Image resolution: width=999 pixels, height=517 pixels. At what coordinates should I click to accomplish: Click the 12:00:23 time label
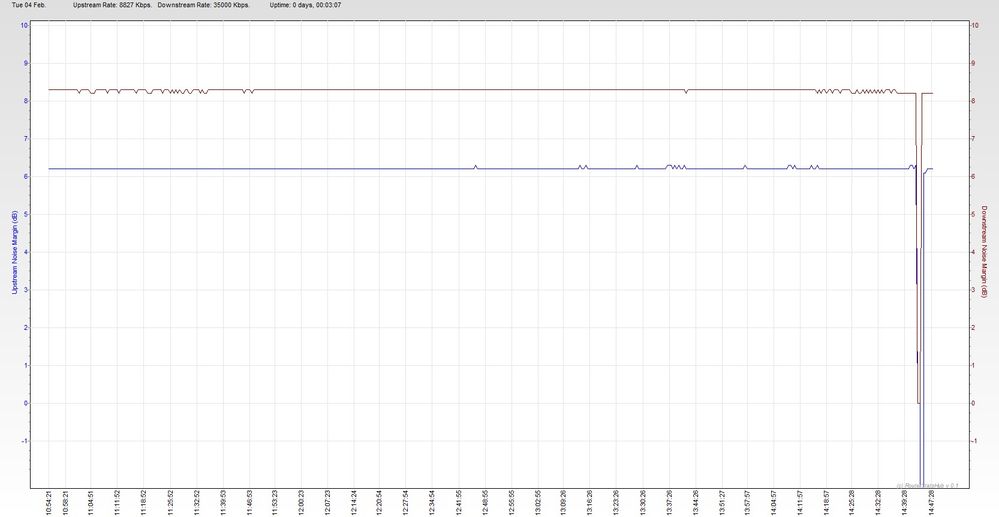point(301,503)
